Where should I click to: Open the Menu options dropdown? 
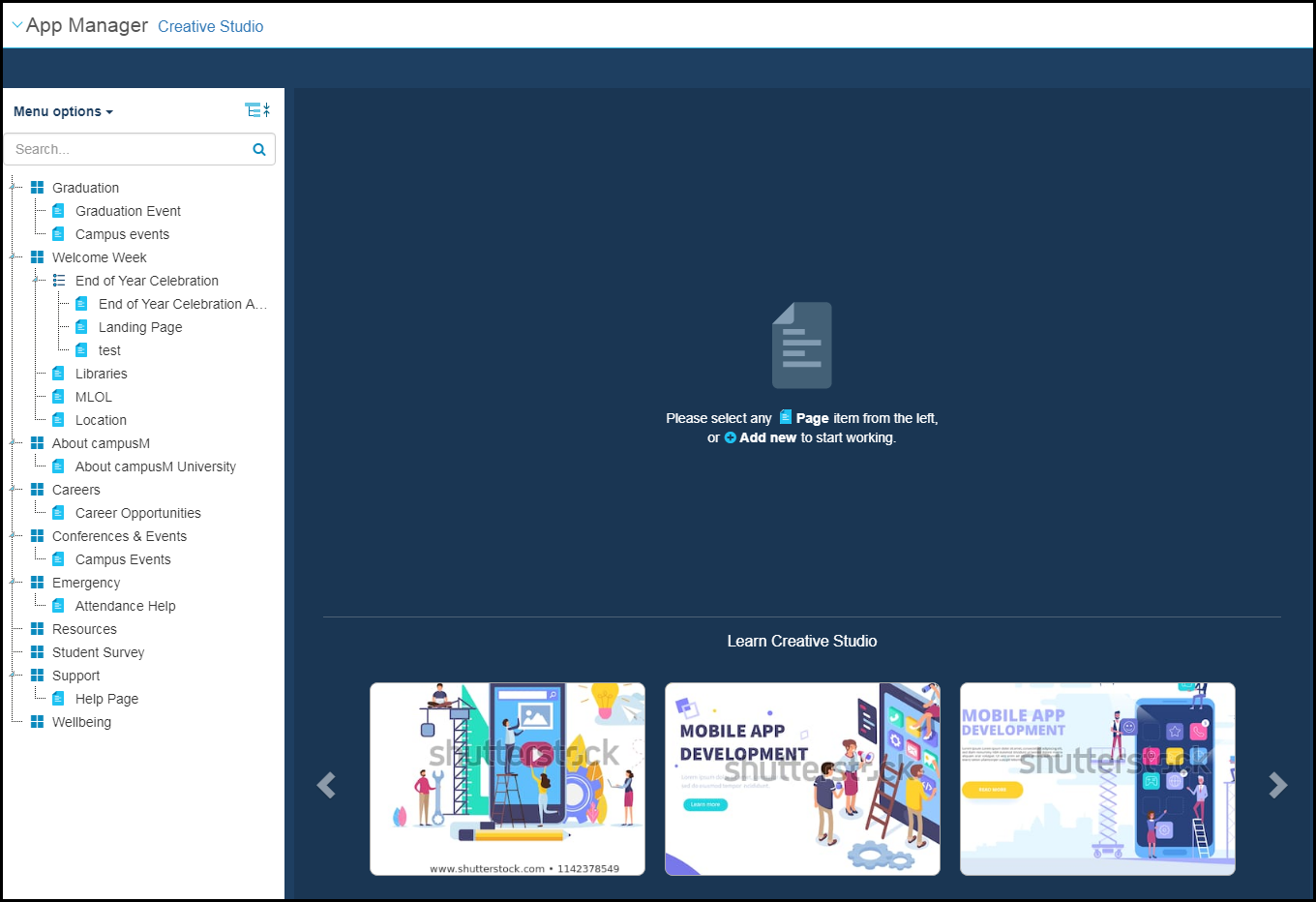click(63, 111)
